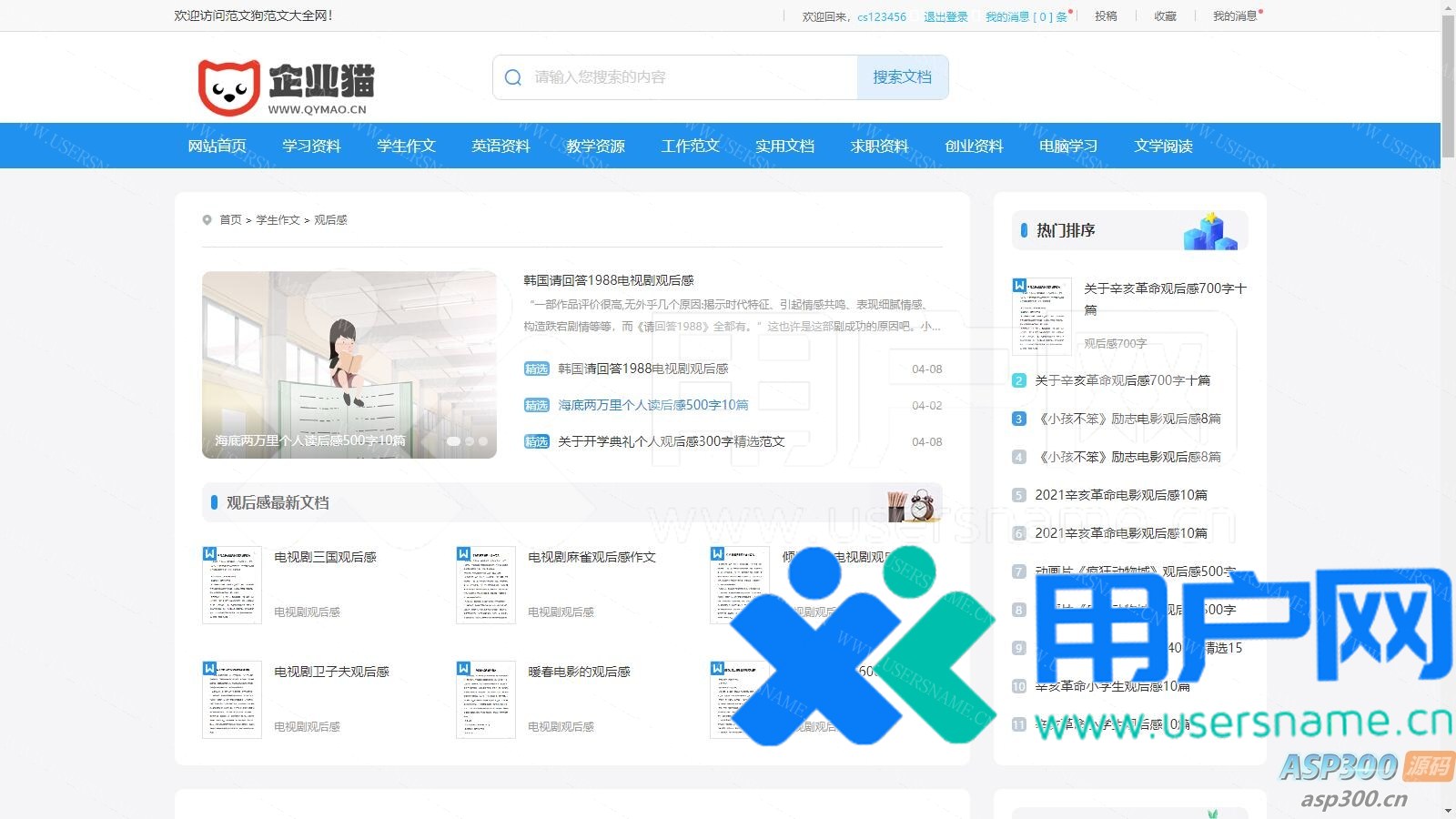Open the 网站首页 nav item

click(x=217, y=146)
